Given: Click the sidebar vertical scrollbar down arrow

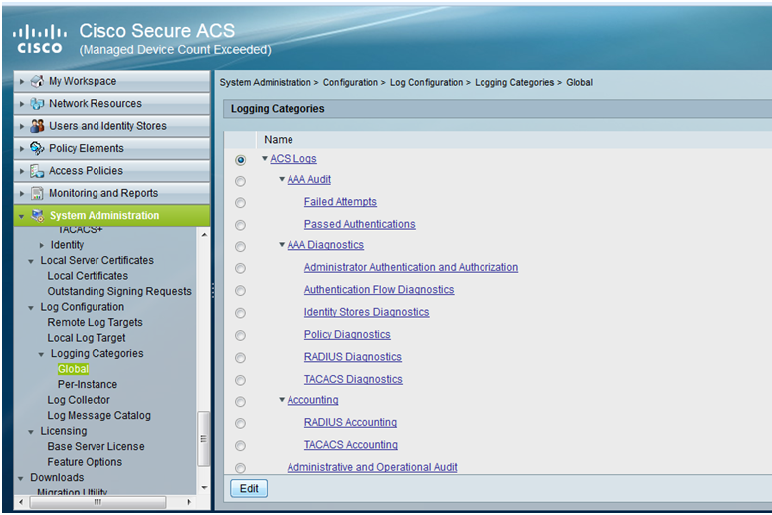Looking at the screenshot, I should click(204, 488).
